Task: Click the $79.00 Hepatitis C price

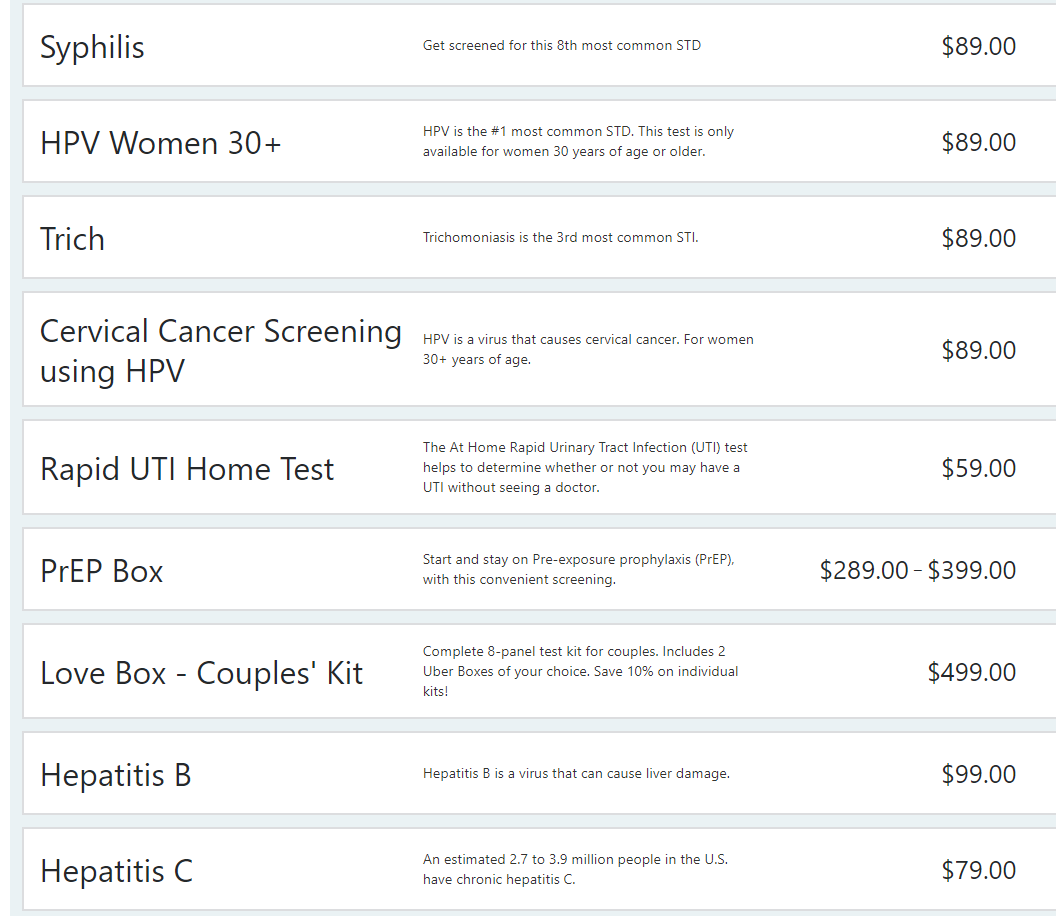Action: [978, 870]
